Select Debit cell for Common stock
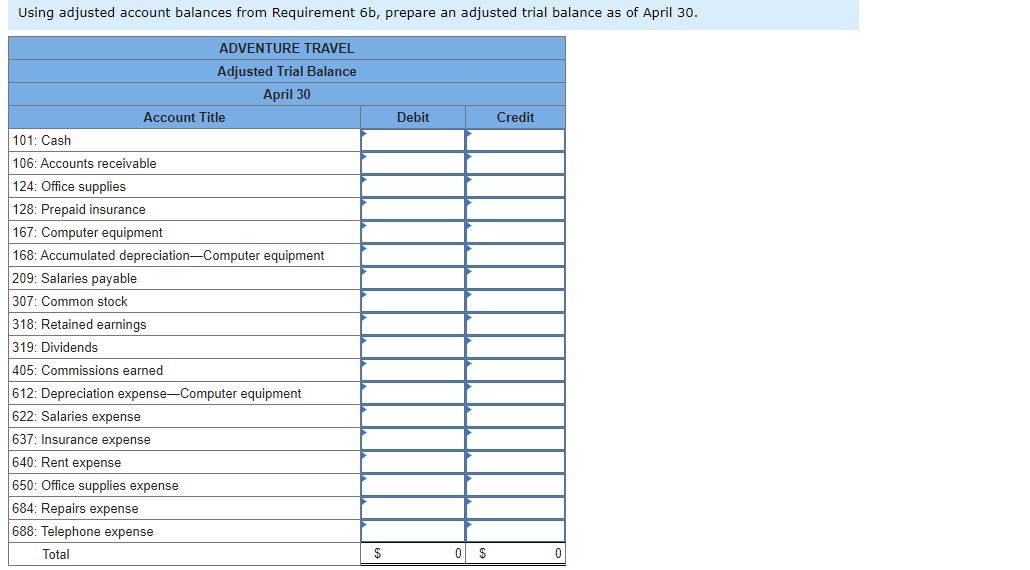The width and height of the screenshot is (1030, 570). 413,301
